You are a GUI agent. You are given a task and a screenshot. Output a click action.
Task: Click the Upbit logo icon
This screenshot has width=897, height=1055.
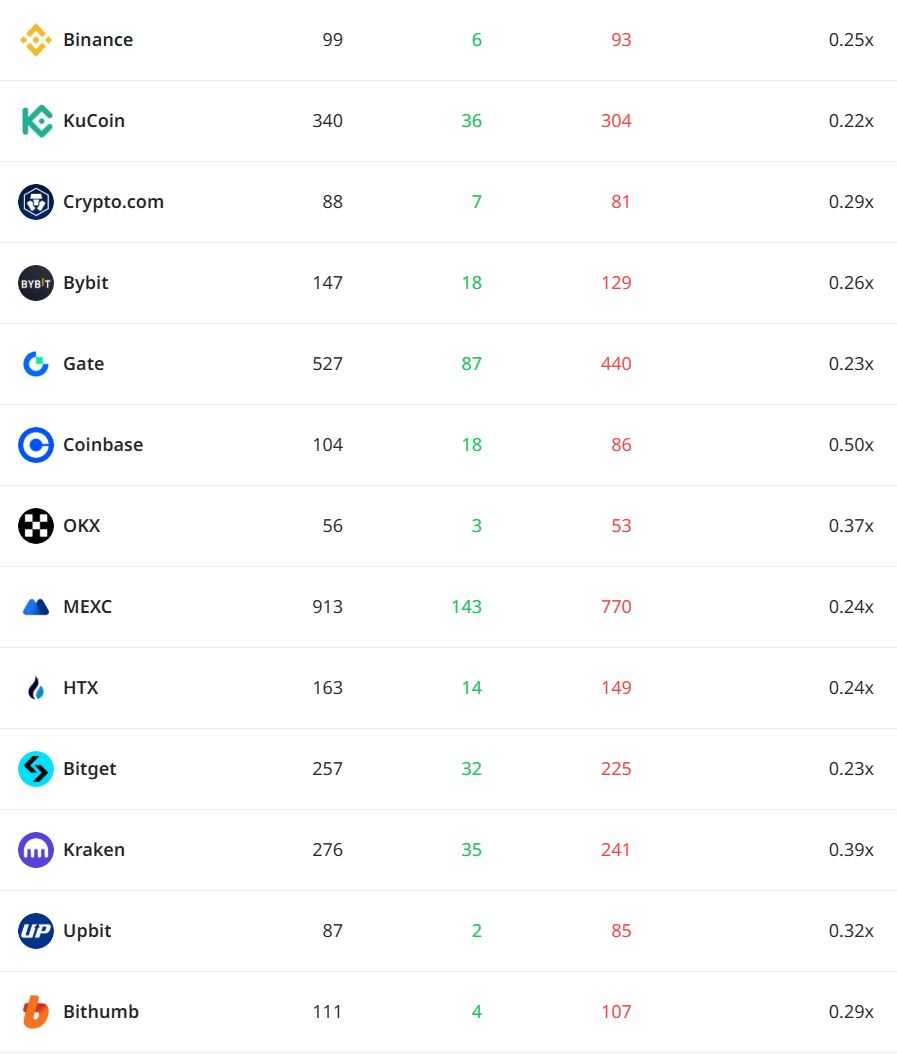point(36,931)
